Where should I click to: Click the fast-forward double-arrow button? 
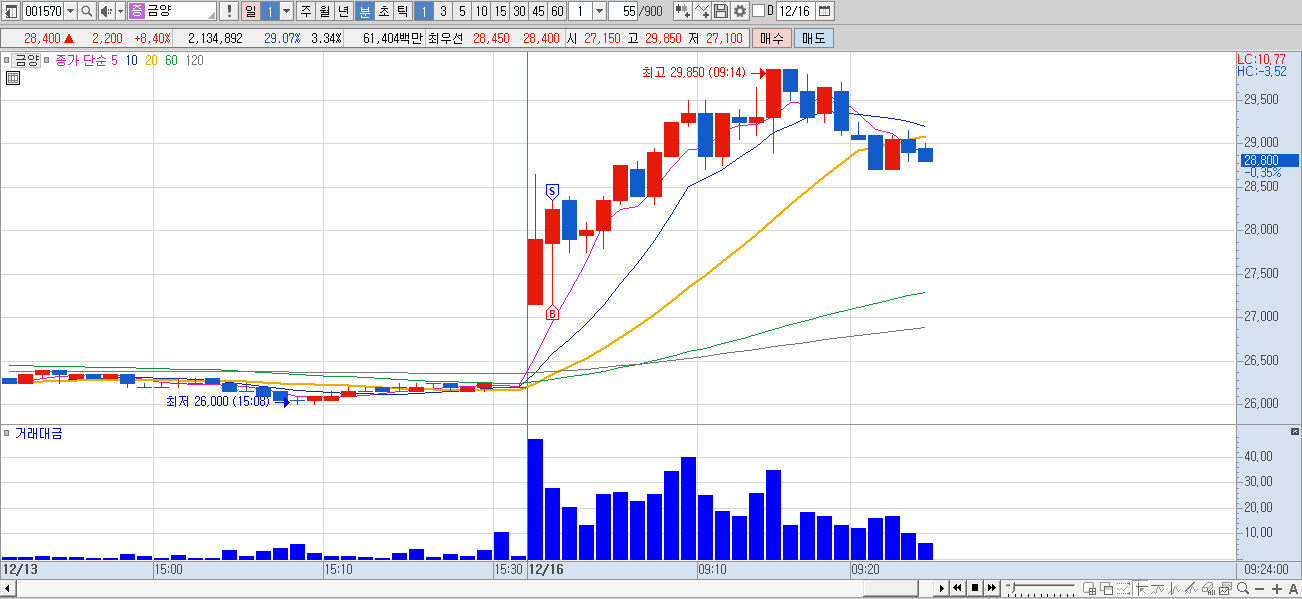tap(992, 588)
